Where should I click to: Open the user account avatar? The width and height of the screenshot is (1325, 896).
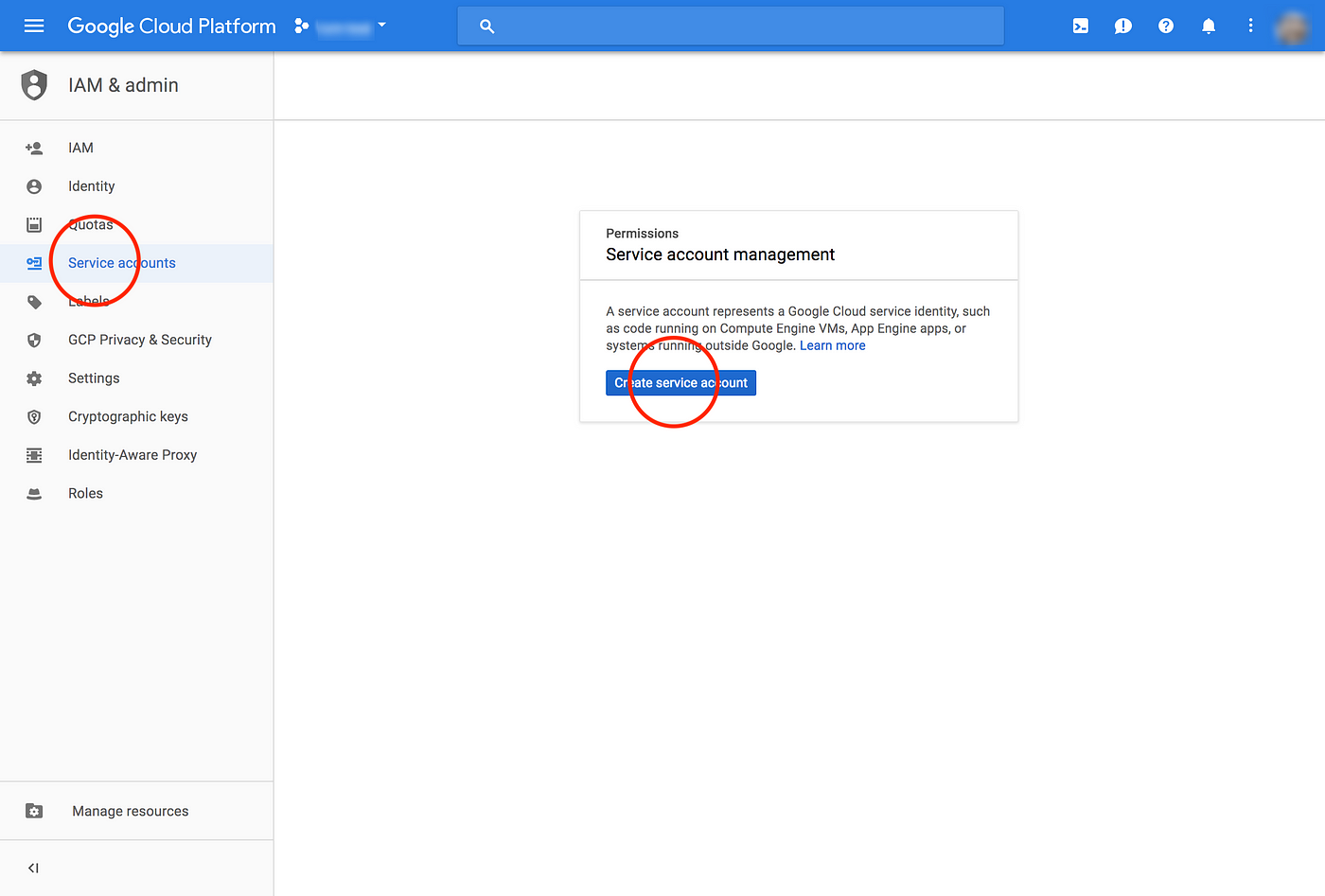(x=1293, y=26)
